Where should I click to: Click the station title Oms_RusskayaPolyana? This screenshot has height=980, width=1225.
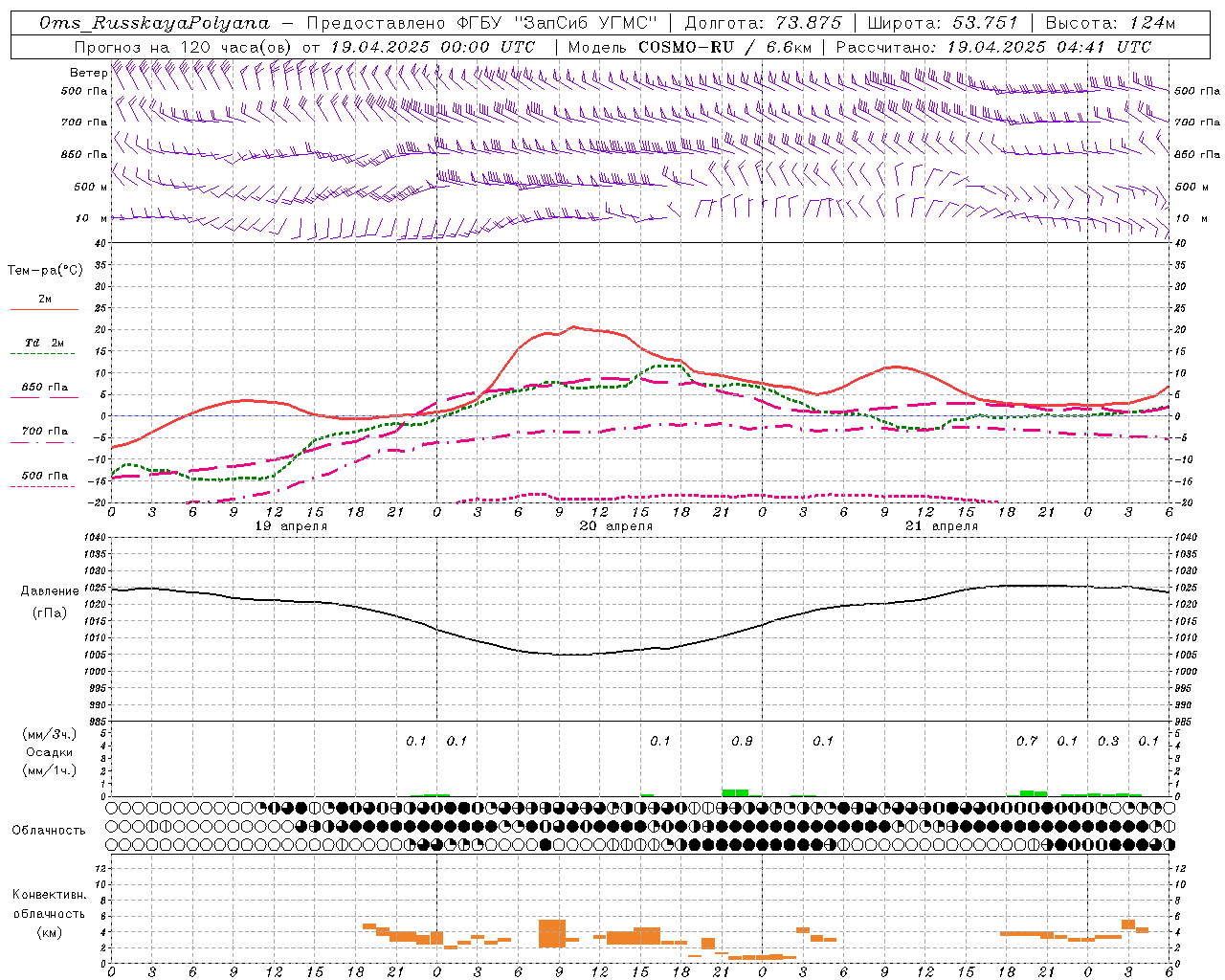[155, 23]
